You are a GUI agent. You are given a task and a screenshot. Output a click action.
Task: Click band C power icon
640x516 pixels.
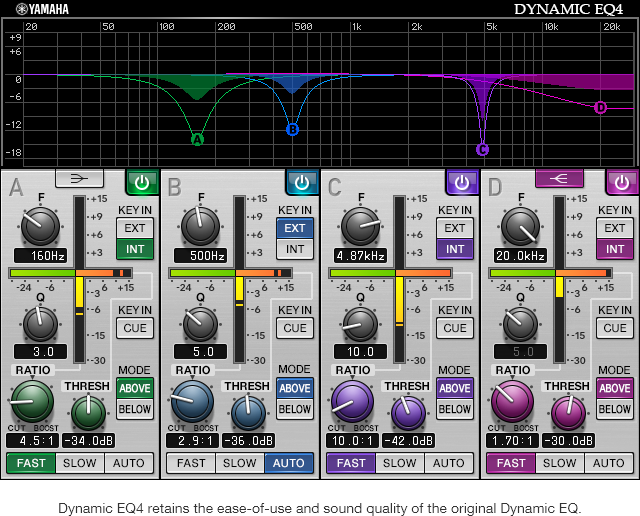(x=461, y=182)
